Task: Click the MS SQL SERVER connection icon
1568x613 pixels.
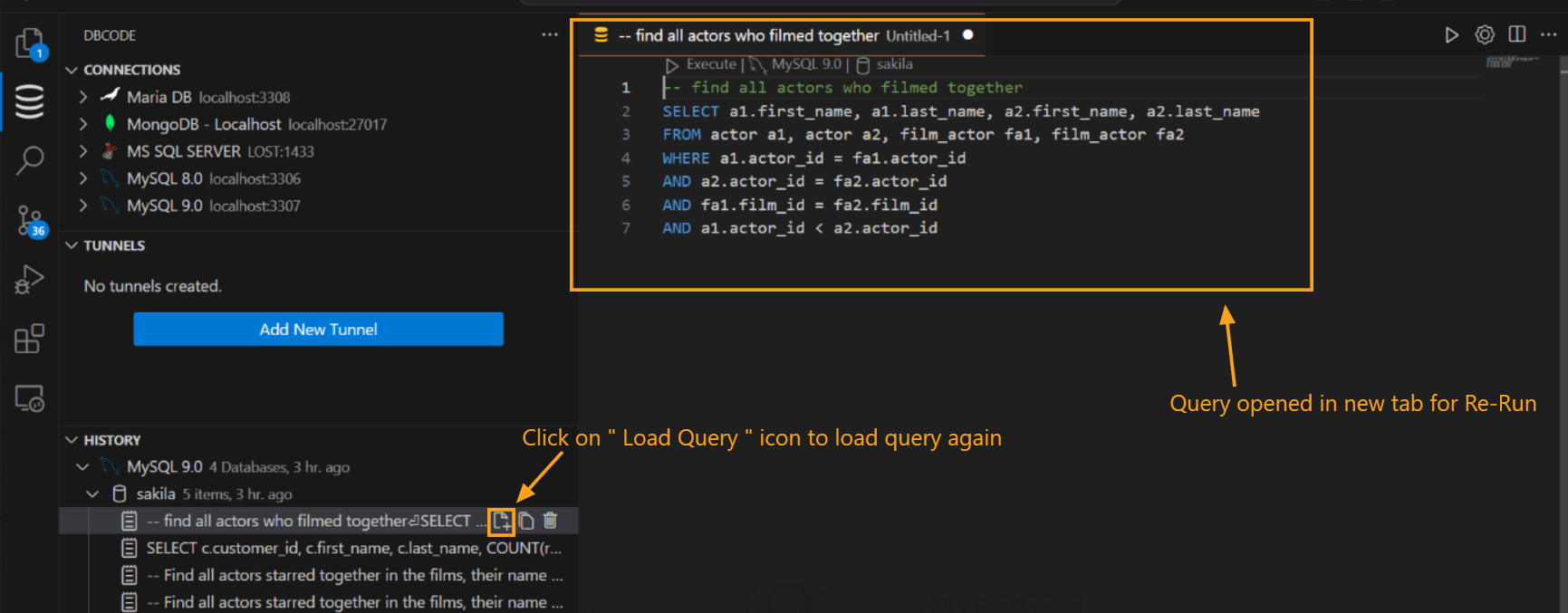Action: pyautogui.click(x=110, y=150)
